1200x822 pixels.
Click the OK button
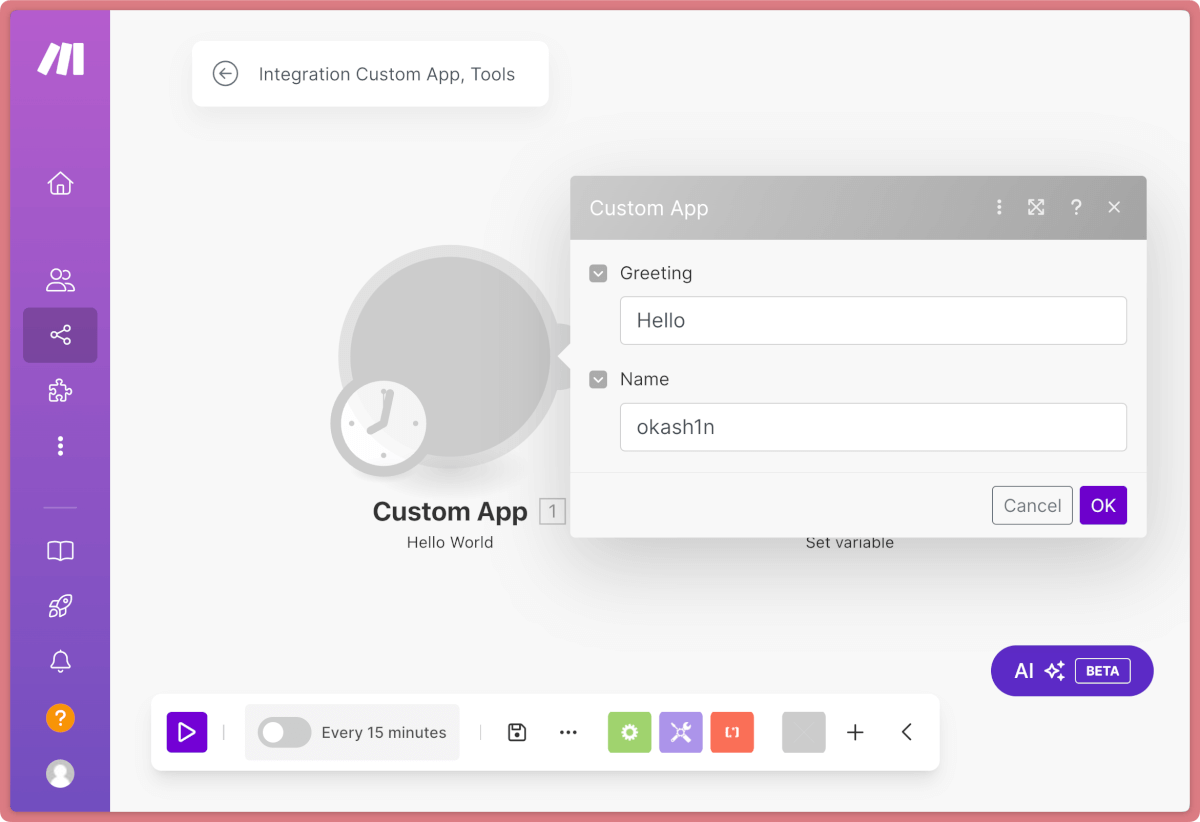[1103, 505]
